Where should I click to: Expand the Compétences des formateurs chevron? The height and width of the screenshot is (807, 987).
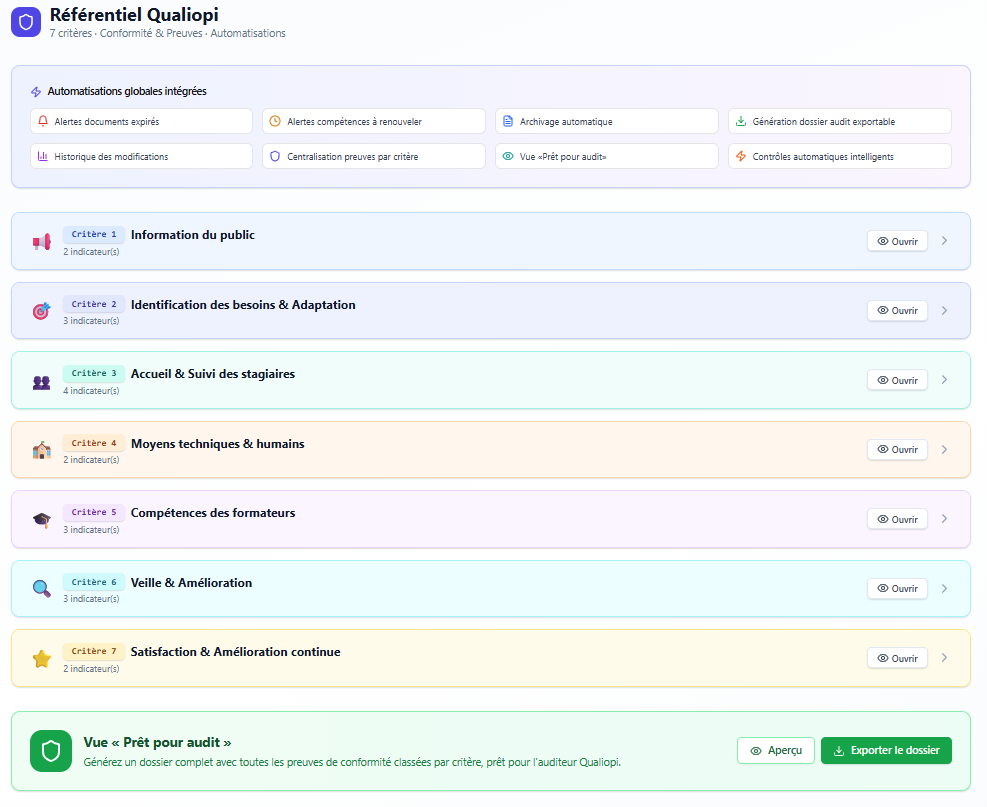944,519
